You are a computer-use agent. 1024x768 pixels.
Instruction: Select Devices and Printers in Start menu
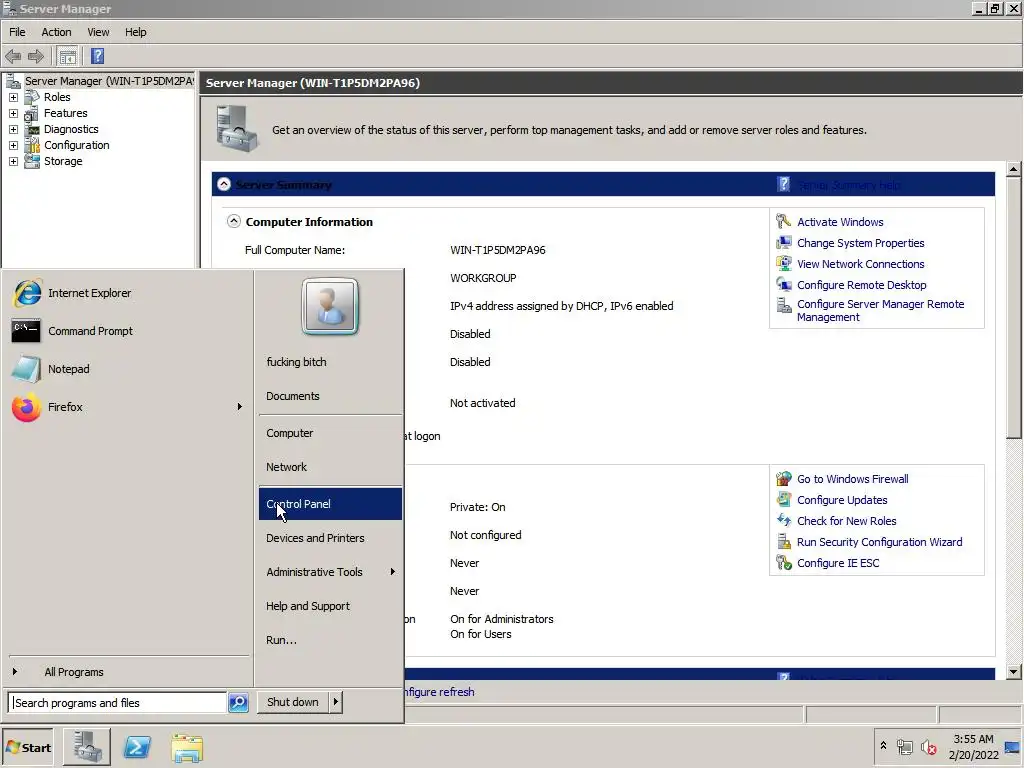pos(330,538)
